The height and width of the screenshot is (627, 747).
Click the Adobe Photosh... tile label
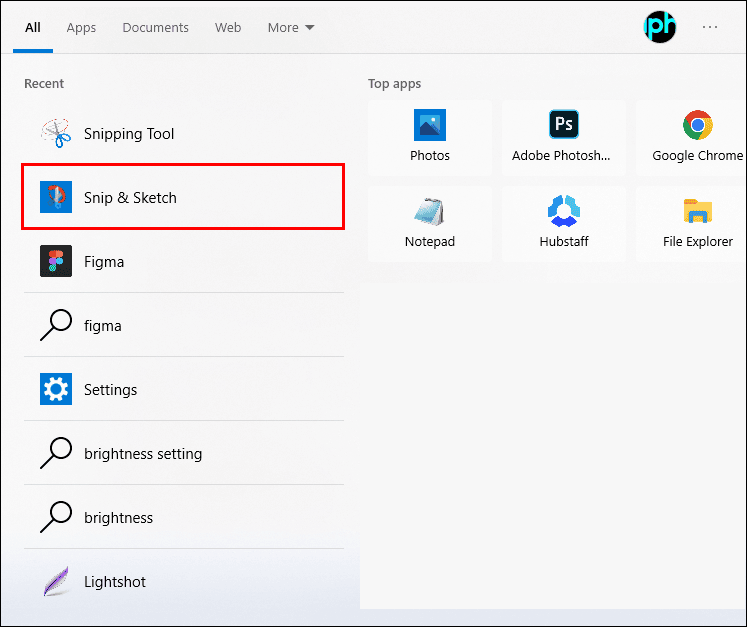[561, 155]
